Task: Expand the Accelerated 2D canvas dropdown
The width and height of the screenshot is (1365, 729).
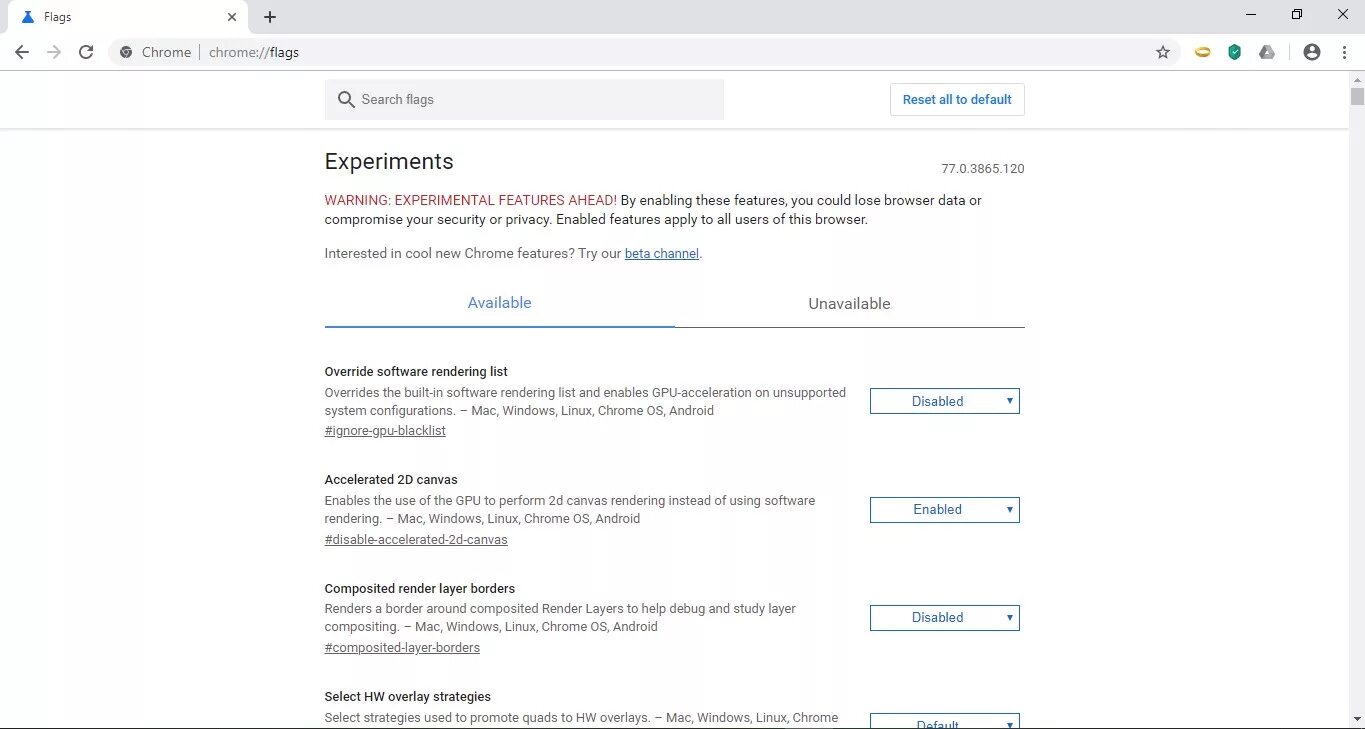Action: pos(944,510)
